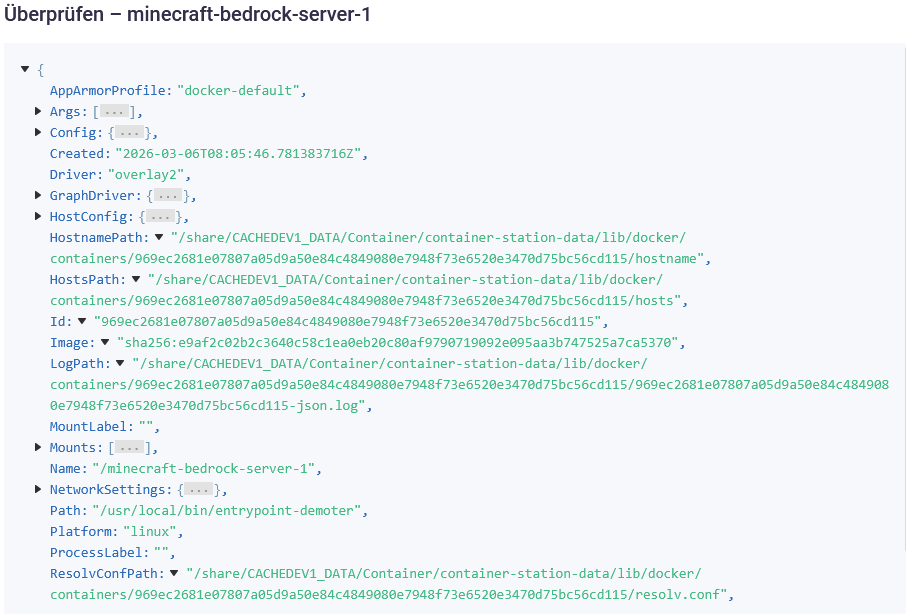Collapse the HostsPath string value
This screenshot has height=614, width=906.
[x=136, y=279]
